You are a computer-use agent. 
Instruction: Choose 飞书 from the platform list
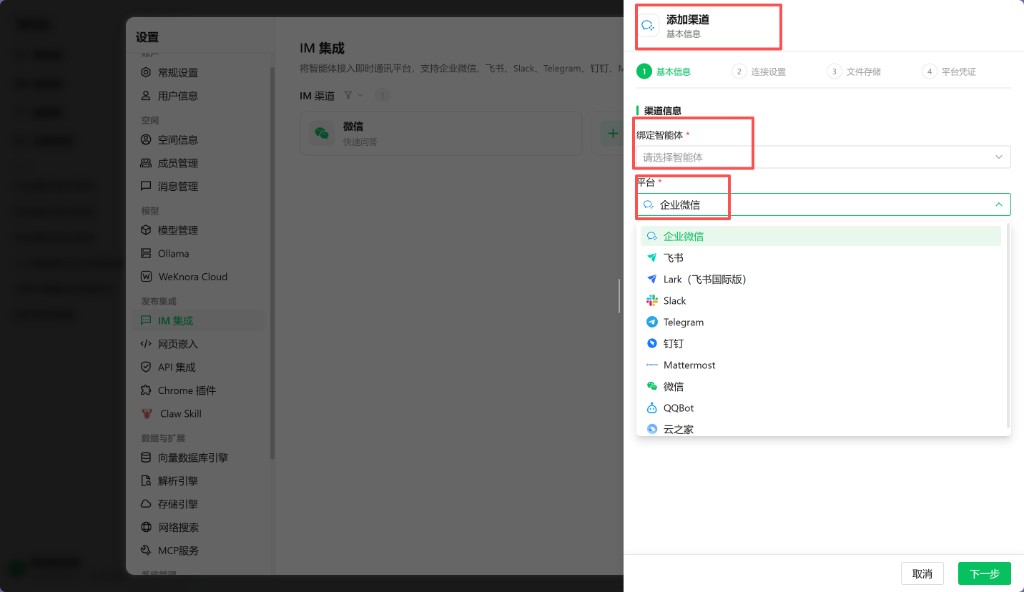[x=820, y=258]
